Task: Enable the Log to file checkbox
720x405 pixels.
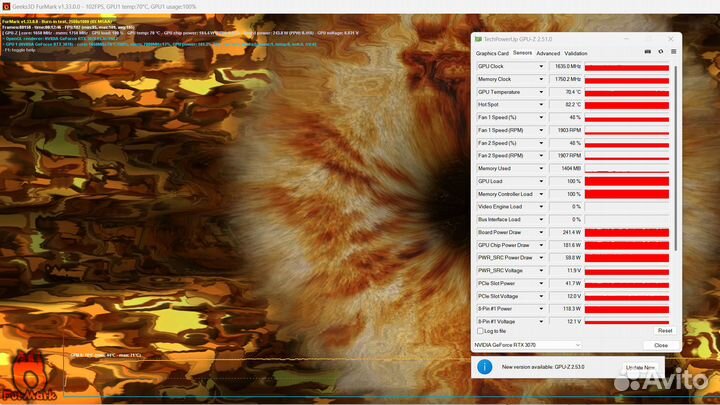Action: coord(480,330)
